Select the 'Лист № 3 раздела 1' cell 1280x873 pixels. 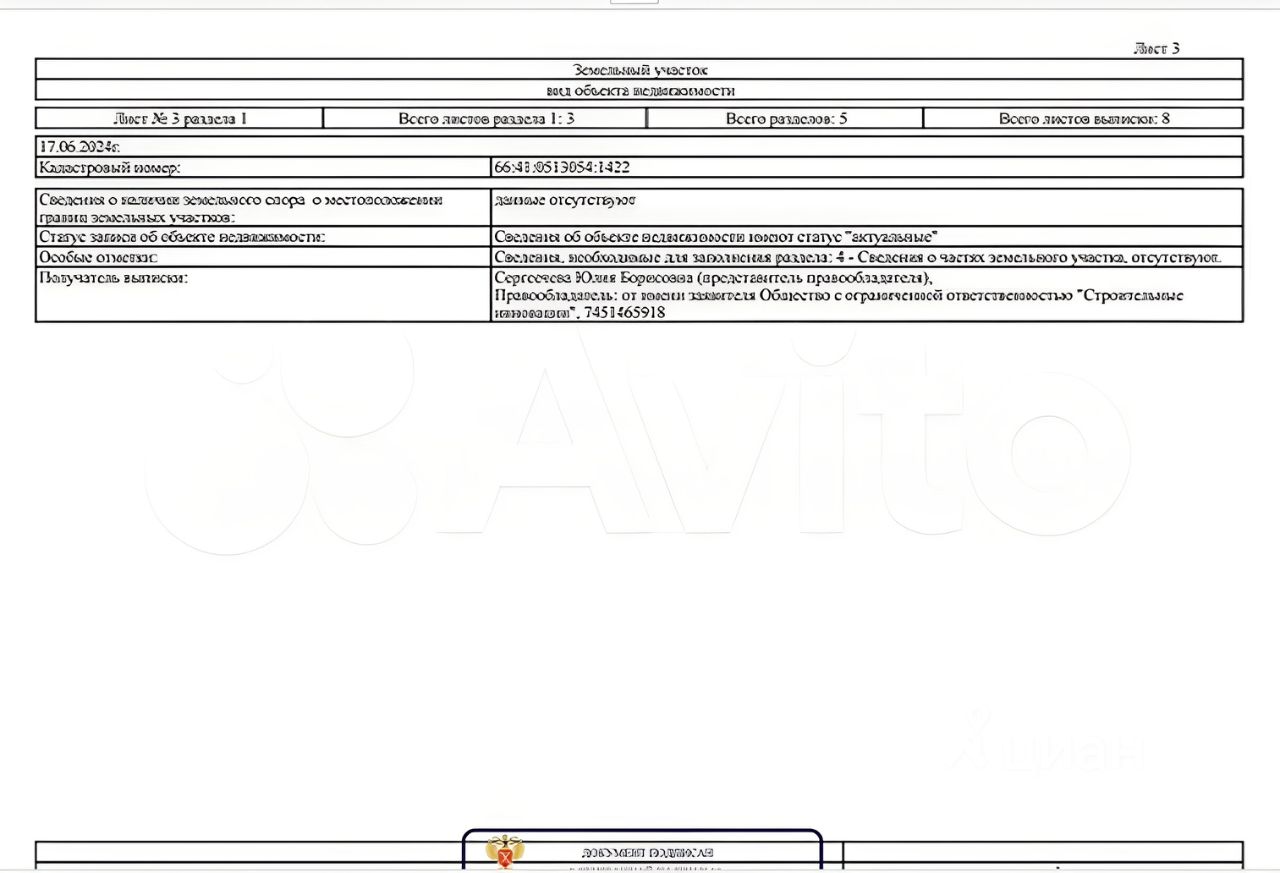click(x=180, y=118)
